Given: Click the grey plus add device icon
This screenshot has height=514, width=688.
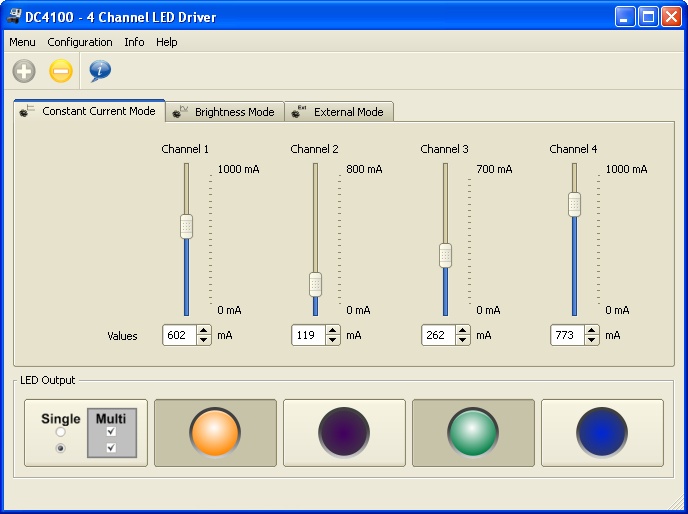Looking at the screenshot, I should 24,71.
